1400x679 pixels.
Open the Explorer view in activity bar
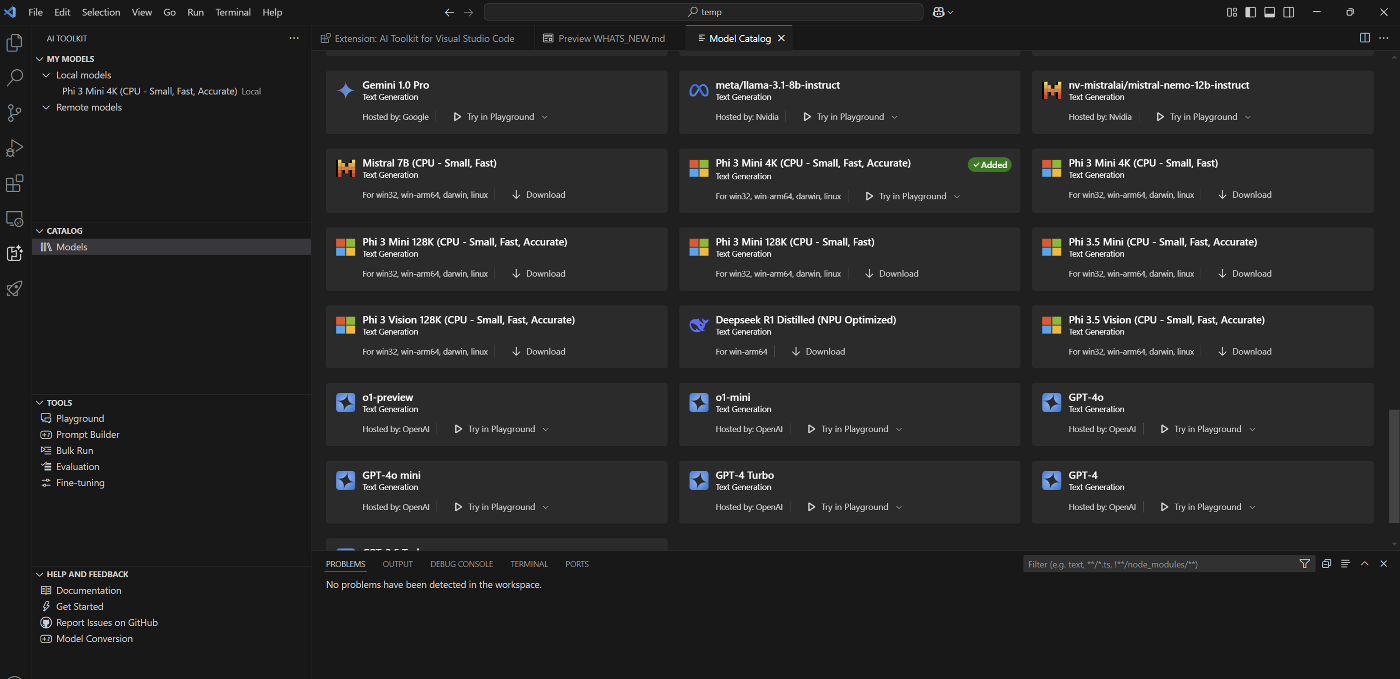pyautogui.click(x=15, y=43)
